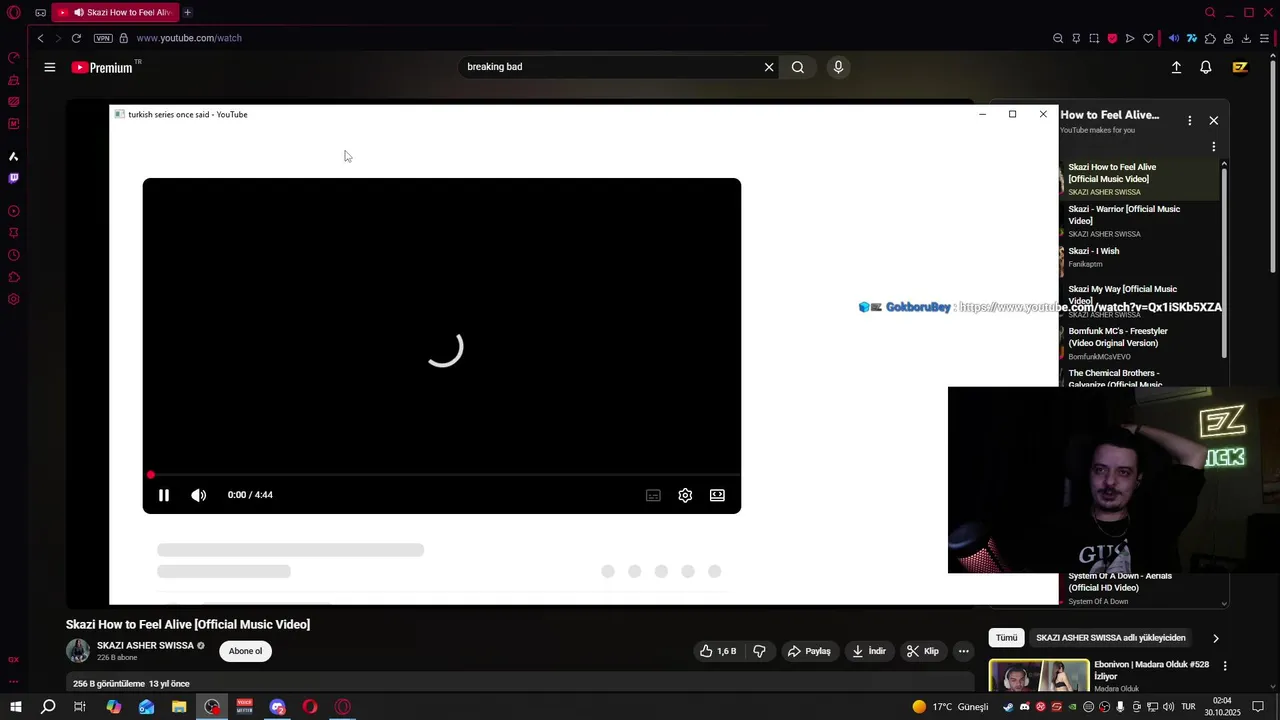Open more actions ellipsis under video
The height and width of the screenshot is (720, 1280).
964,651
